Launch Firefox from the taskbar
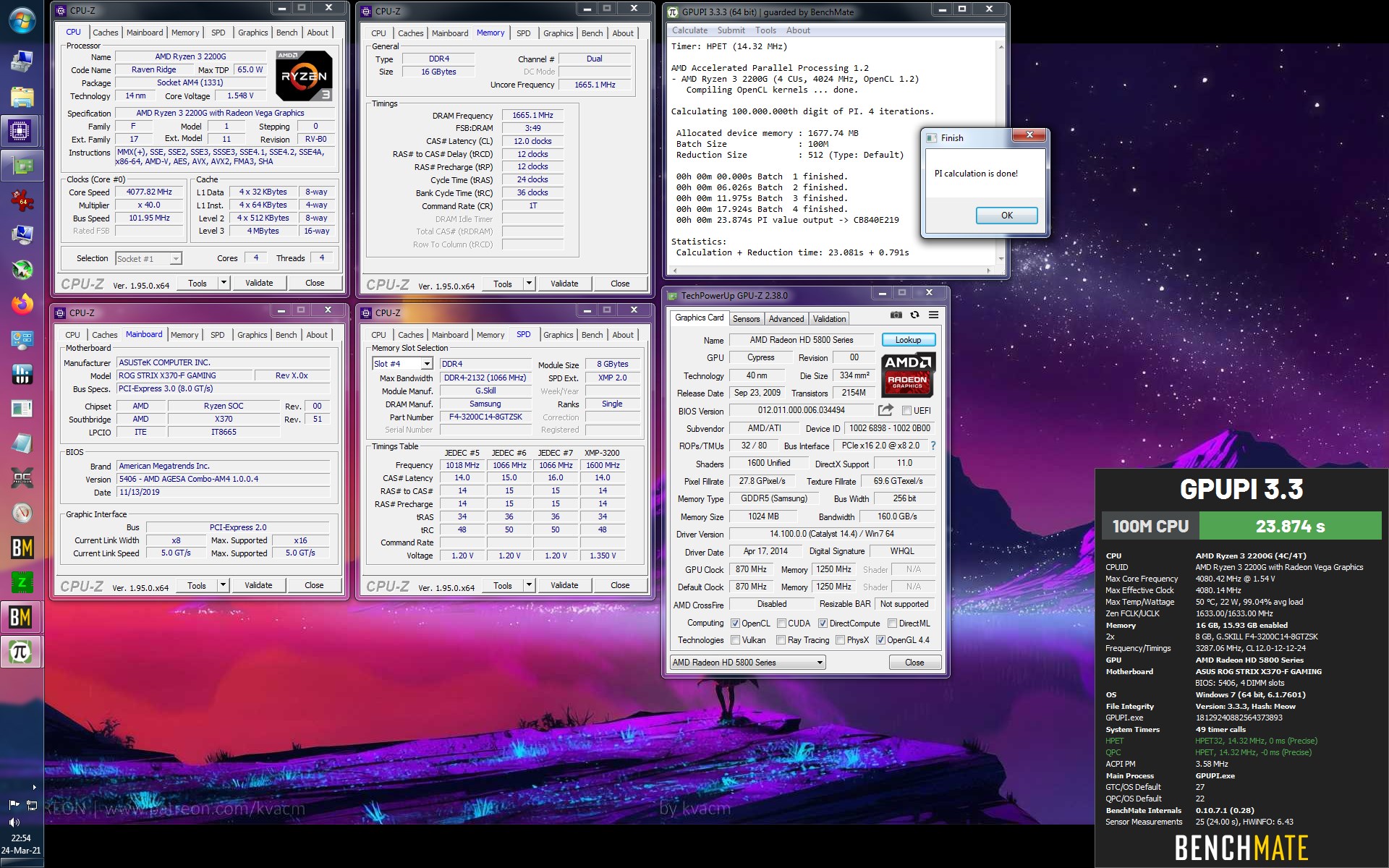 pos(22,305)
